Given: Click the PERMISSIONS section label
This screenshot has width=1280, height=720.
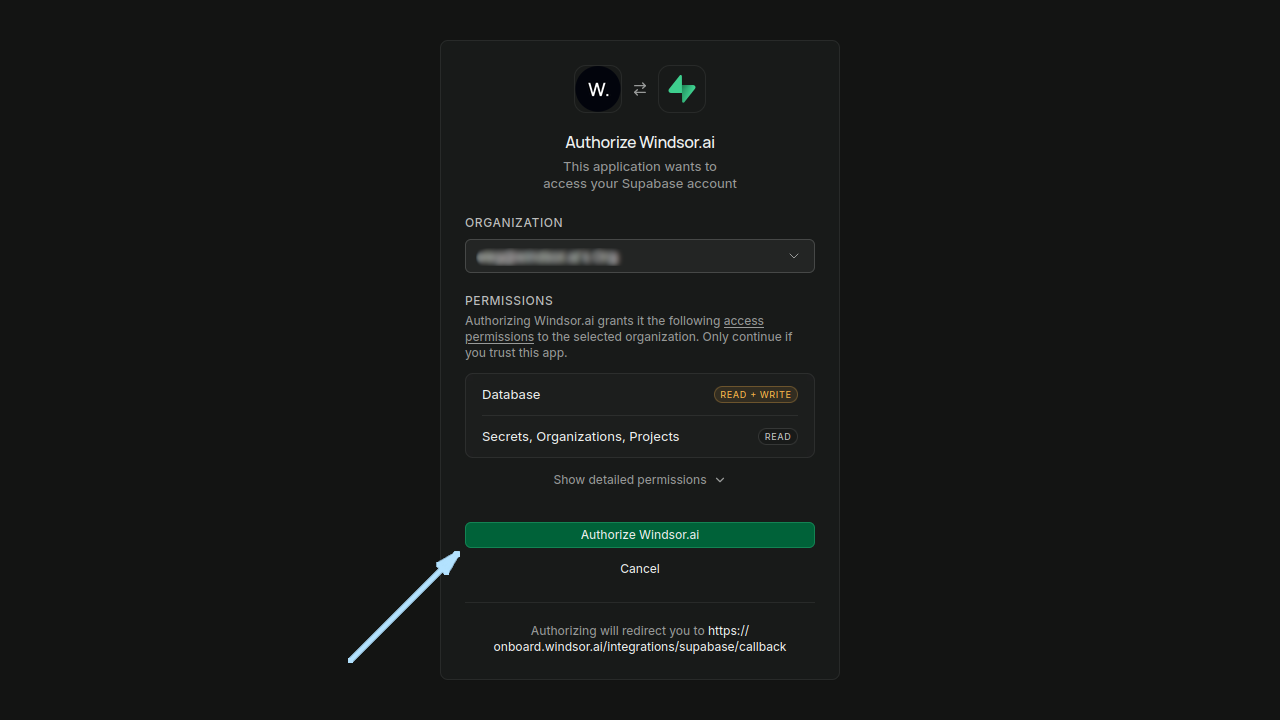Looking at the screenshot, I should (509, 301).
